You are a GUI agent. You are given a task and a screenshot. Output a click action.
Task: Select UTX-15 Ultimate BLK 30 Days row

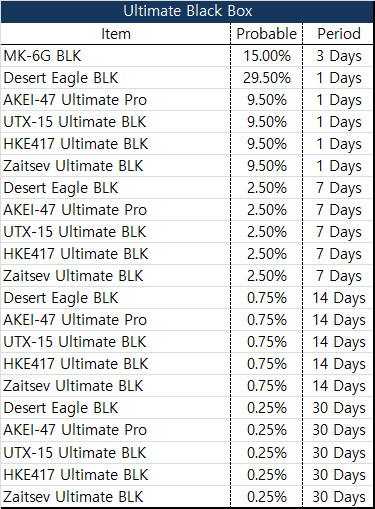tap(187, 452)
